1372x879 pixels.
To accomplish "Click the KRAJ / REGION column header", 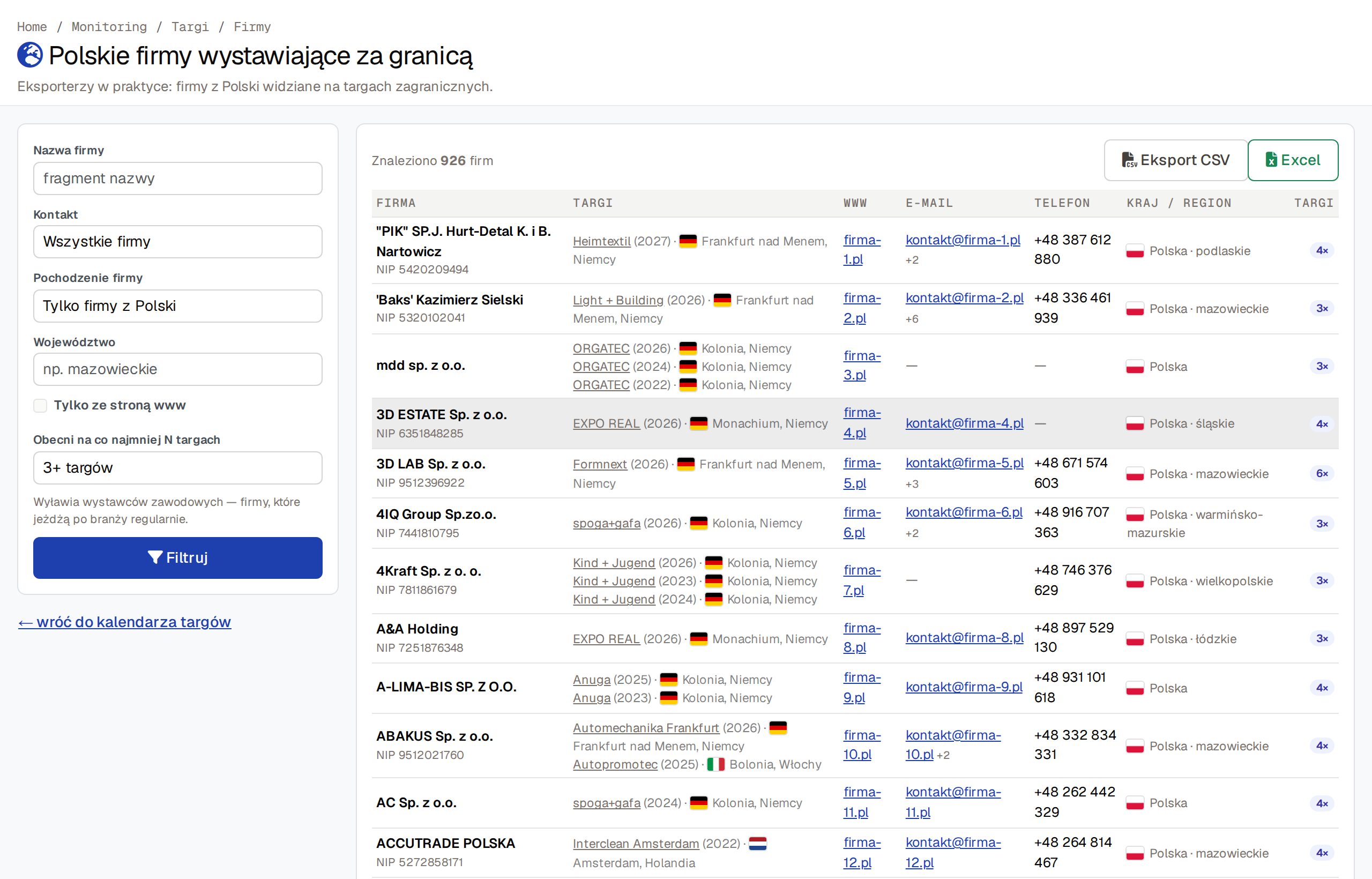I will coord(1179,203).
